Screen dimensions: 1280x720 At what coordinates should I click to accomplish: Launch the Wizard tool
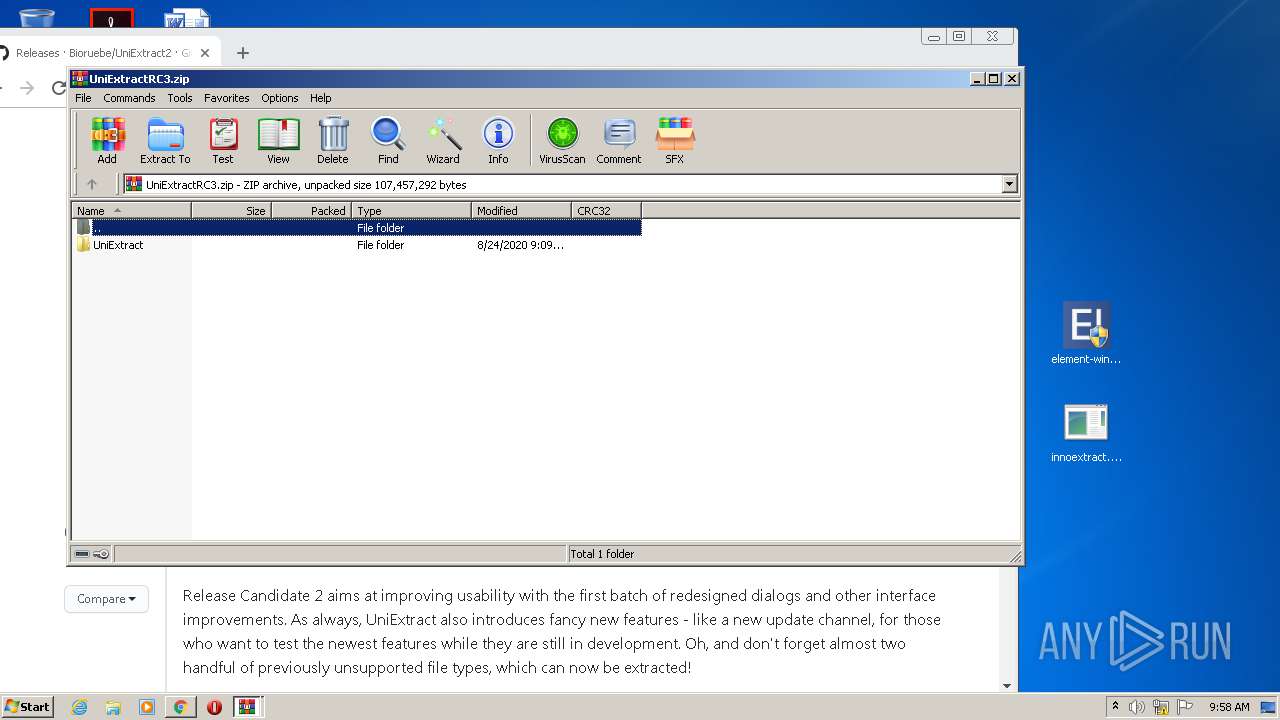(443, 140)
